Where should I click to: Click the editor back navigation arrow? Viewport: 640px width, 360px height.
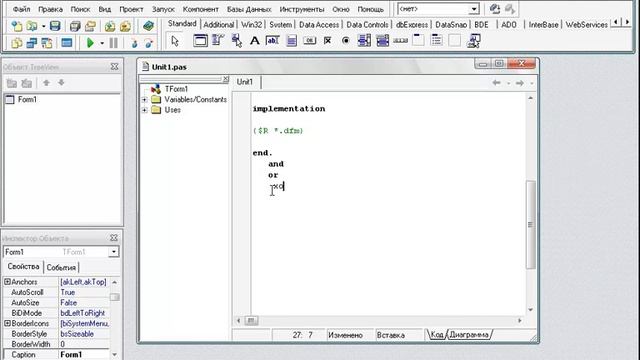pyautogui.click(x=496, y=83)
